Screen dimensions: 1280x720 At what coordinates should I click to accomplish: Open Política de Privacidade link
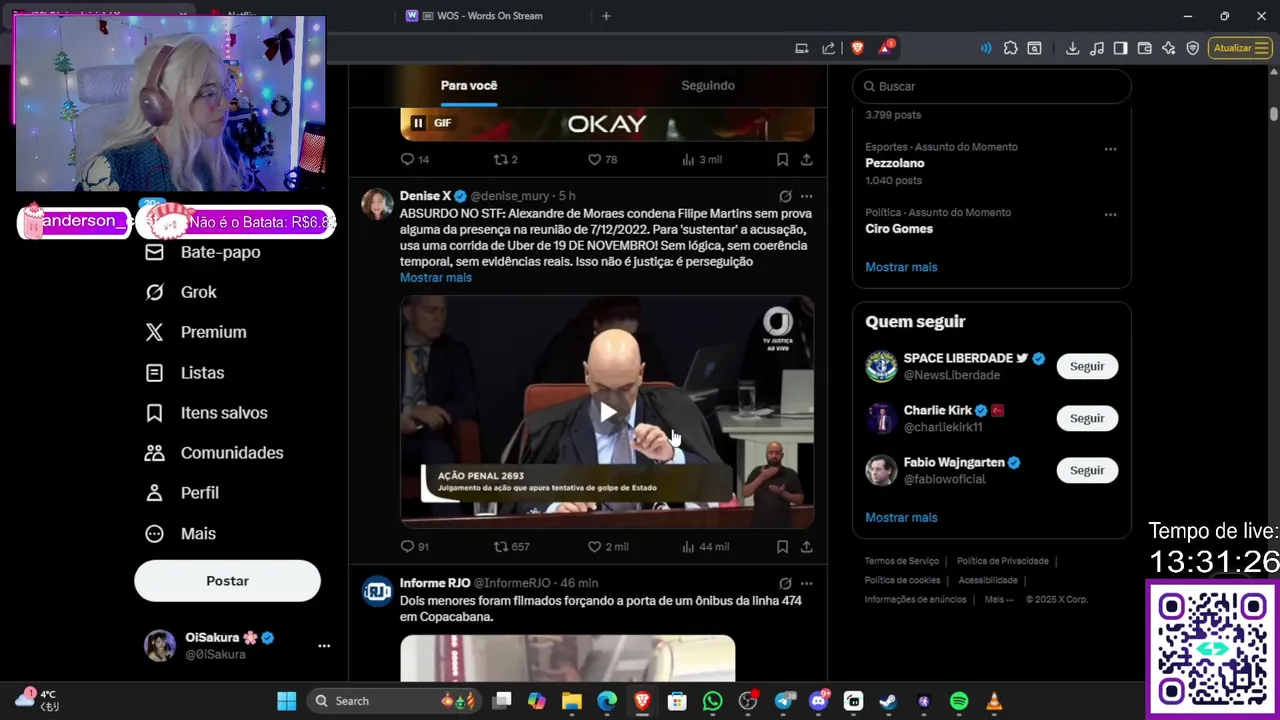pyautogui.click(x=1002, y=561)
